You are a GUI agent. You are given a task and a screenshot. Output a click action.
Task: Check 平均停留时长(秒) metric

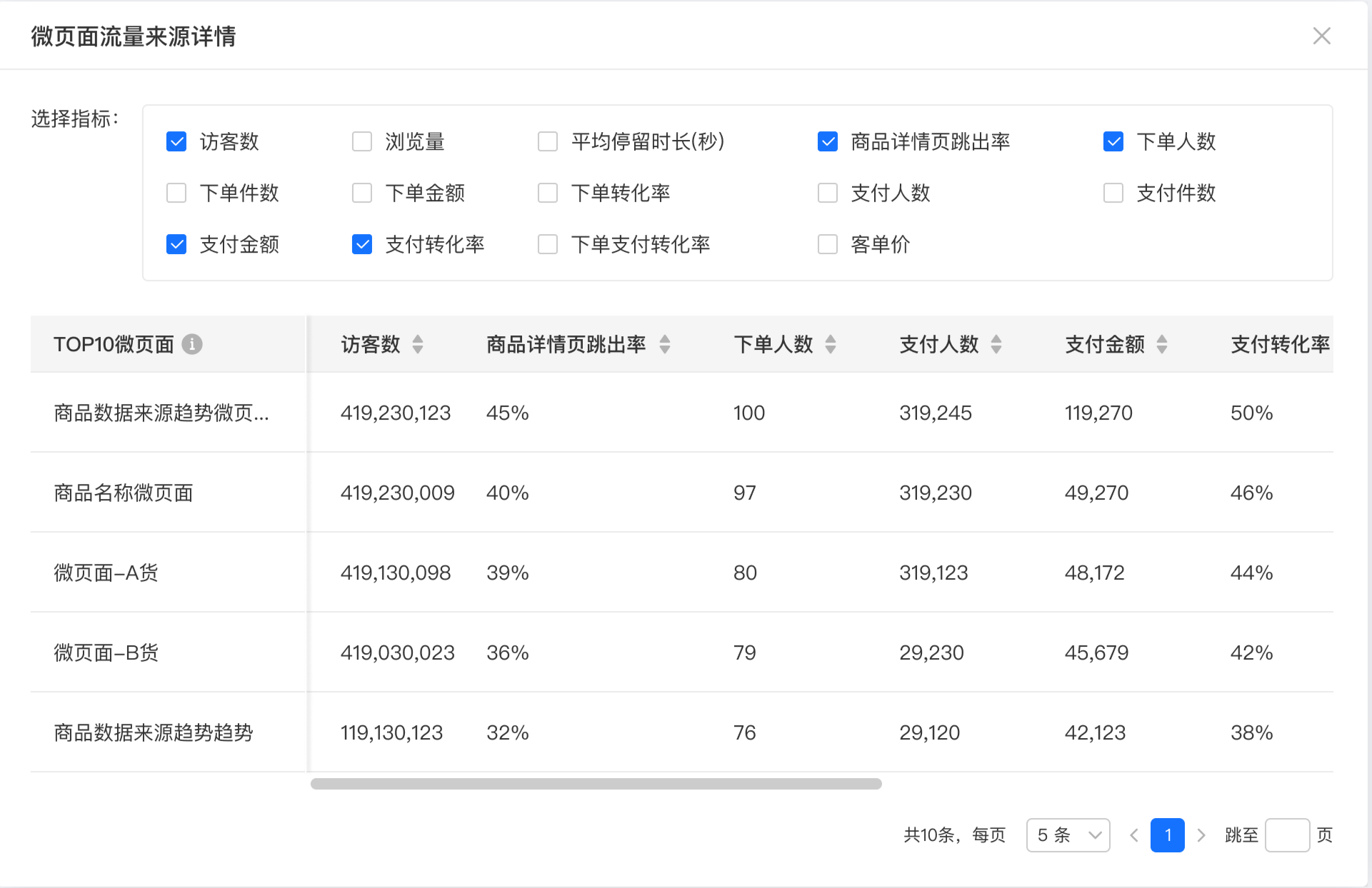pyautogui.click(x=548, y=141)
